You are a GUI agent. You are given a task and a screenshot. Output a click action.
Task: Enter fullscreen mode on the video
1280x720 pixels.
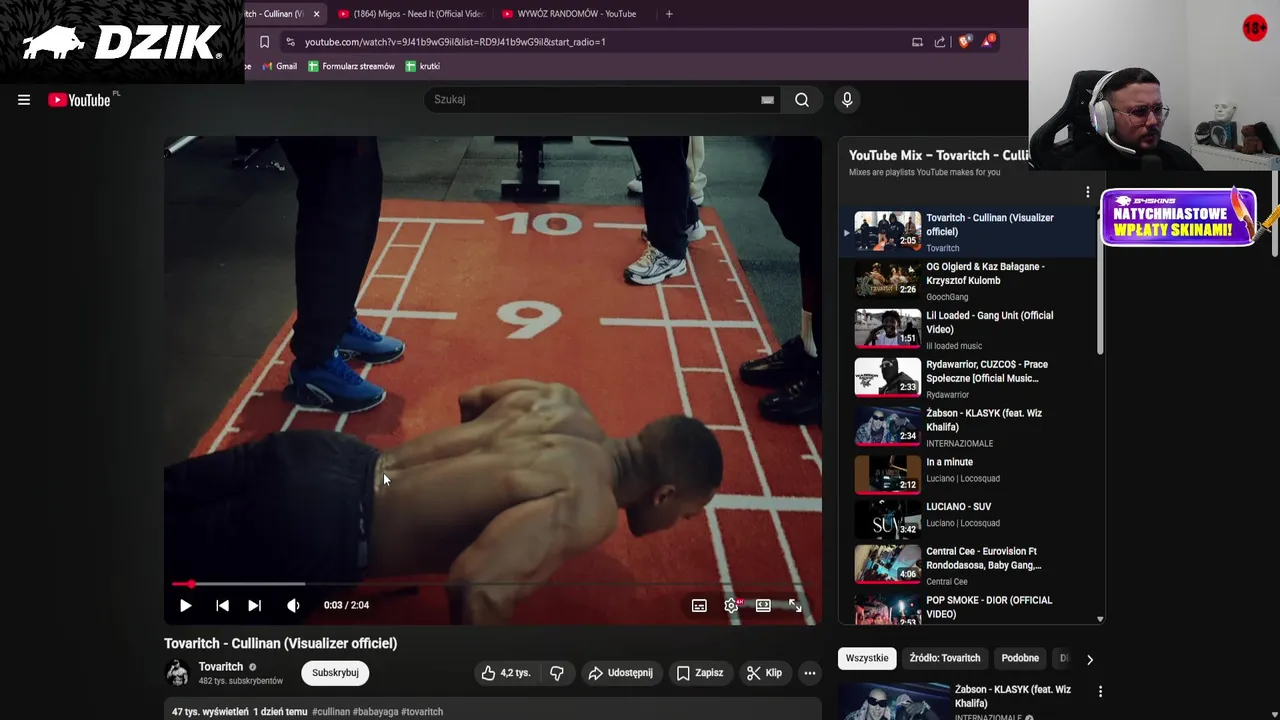795,606
